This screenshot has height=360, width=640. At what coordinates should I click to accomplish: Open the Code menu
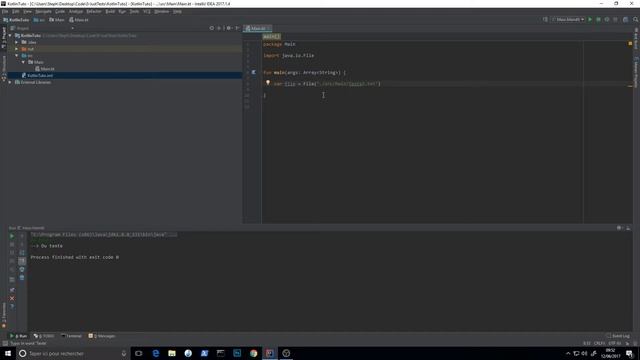point(60,11)
